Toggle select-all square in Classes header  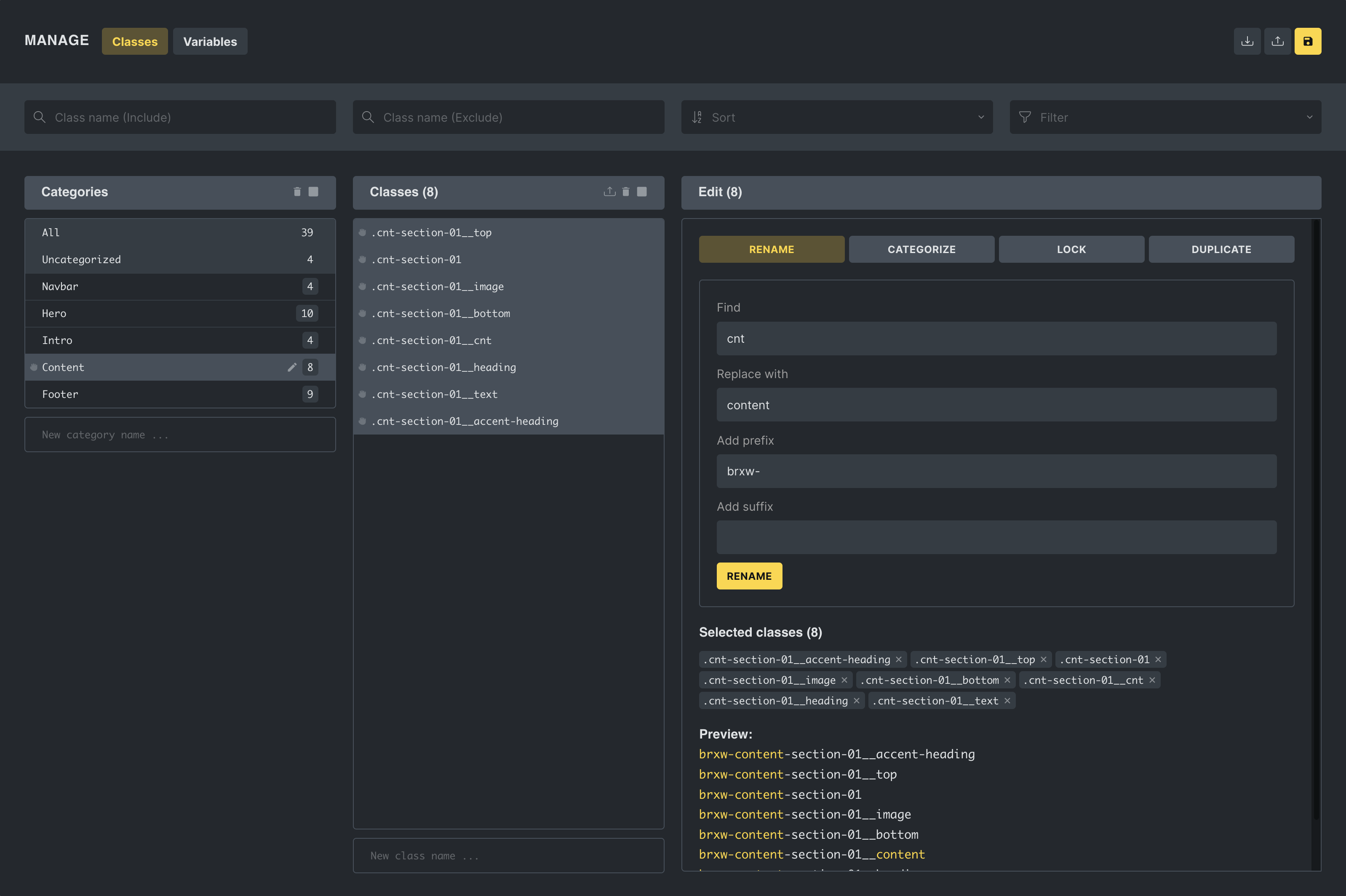pos(642,192)
